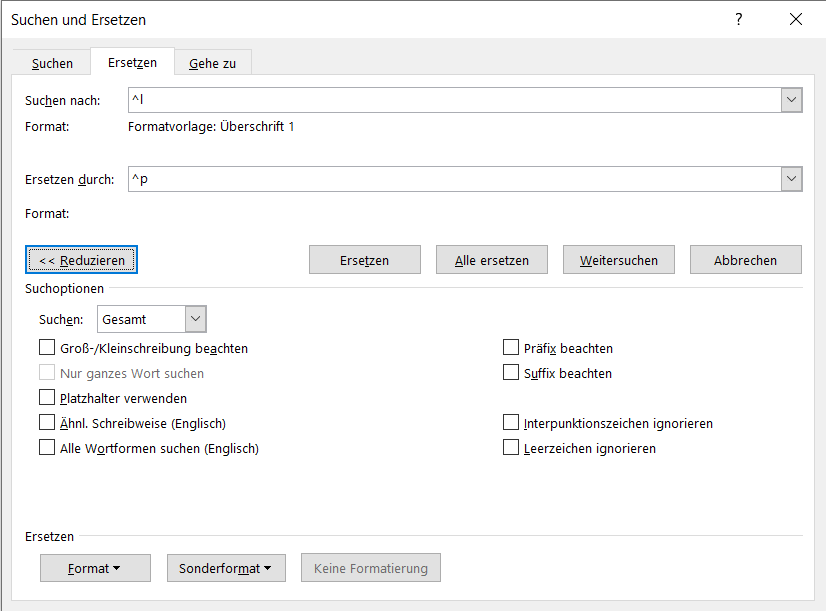Check Leerzeichen ignorieren
This screenshot has height=611, width=826.
click(x=511, y=447)
